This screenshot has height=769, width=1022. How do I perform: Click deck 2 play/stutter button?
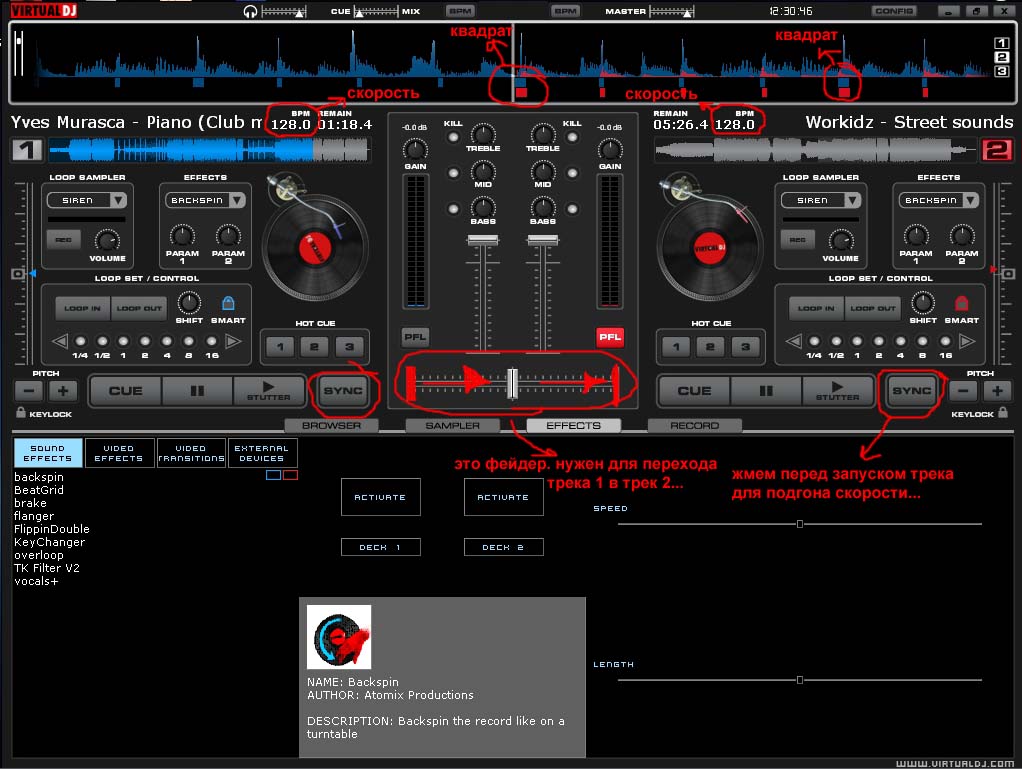(x=838, y=390)
